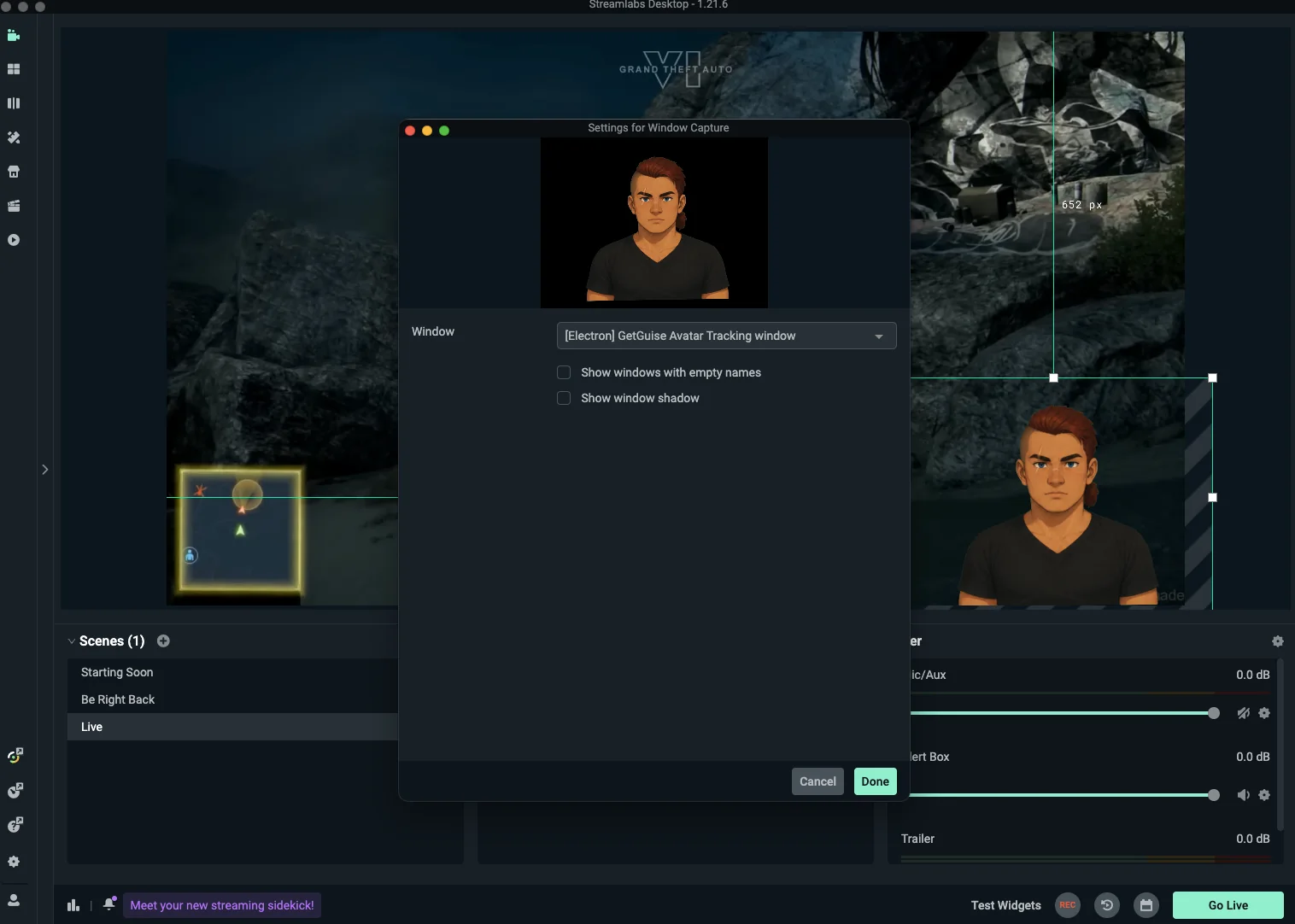This screenshot has height=924, width=1295.
Task: Click the right-middle selection handle of avatar
Action: (x=1212, y=497)
